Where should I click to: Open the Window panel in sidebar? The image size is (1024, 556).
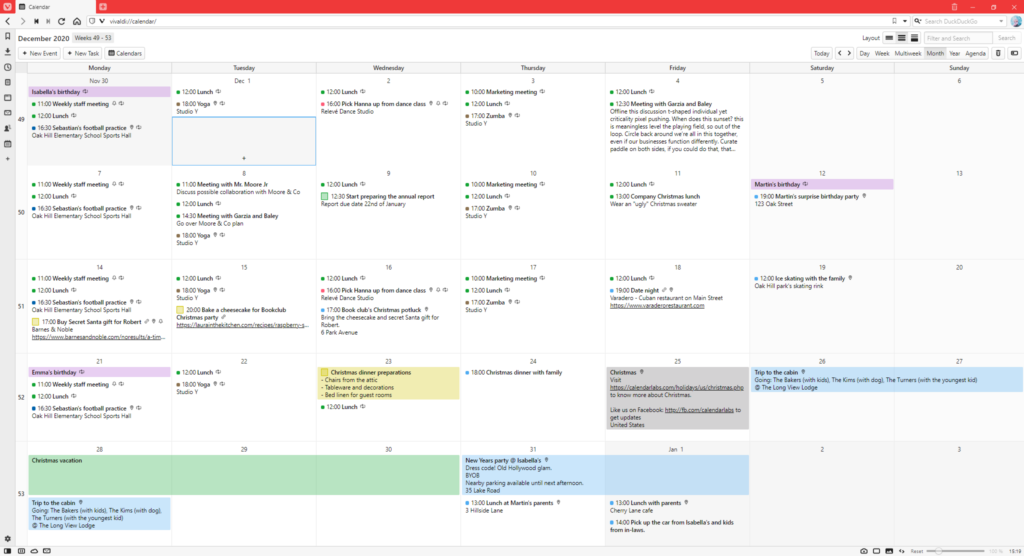point(7,98)
